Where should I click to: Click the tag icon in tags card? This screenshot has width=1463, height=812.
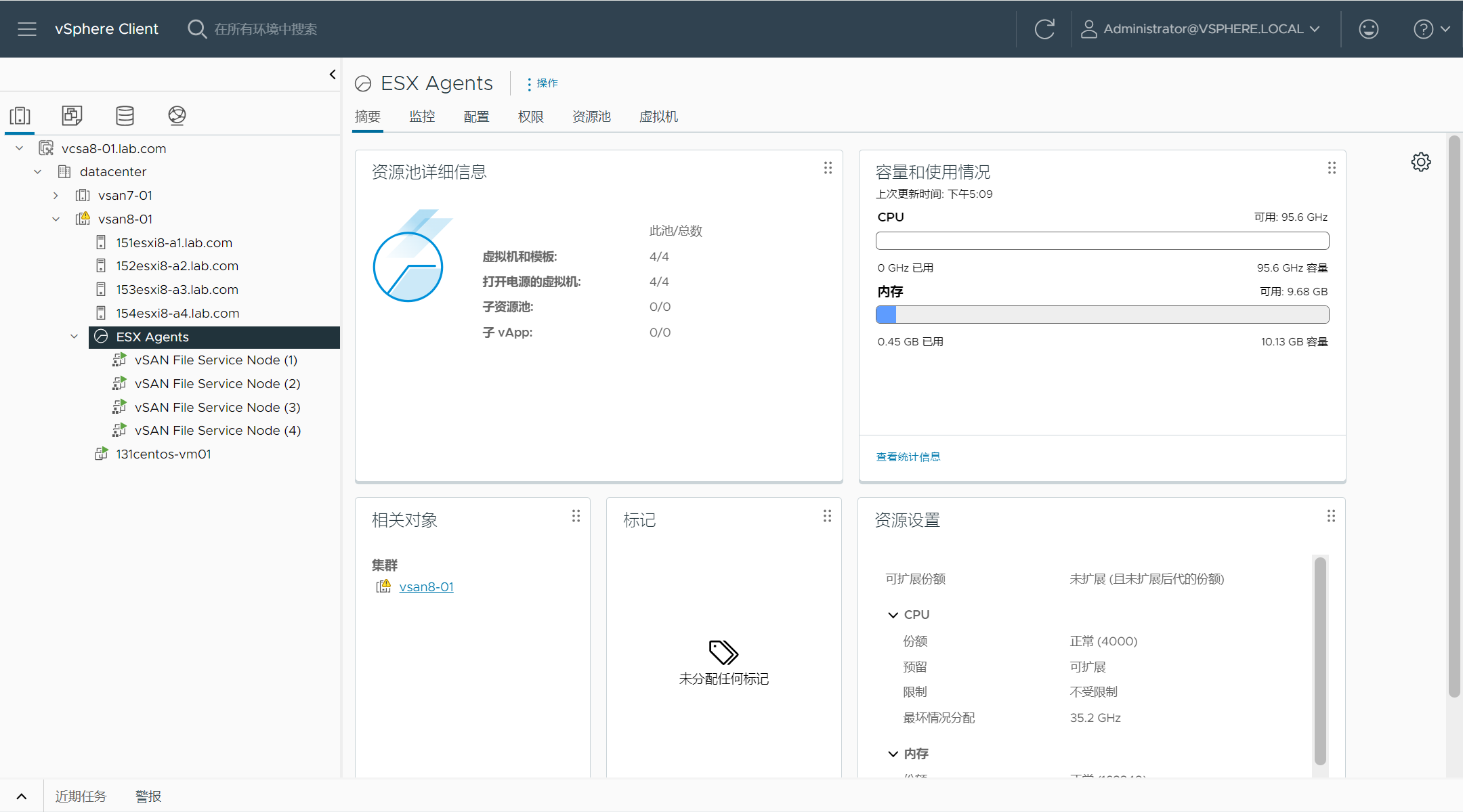click(723, 652)
